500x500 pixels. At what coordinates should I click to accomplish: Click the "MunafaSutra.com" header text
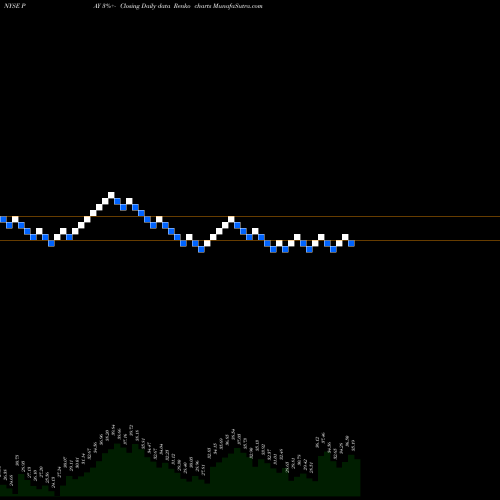238,6
